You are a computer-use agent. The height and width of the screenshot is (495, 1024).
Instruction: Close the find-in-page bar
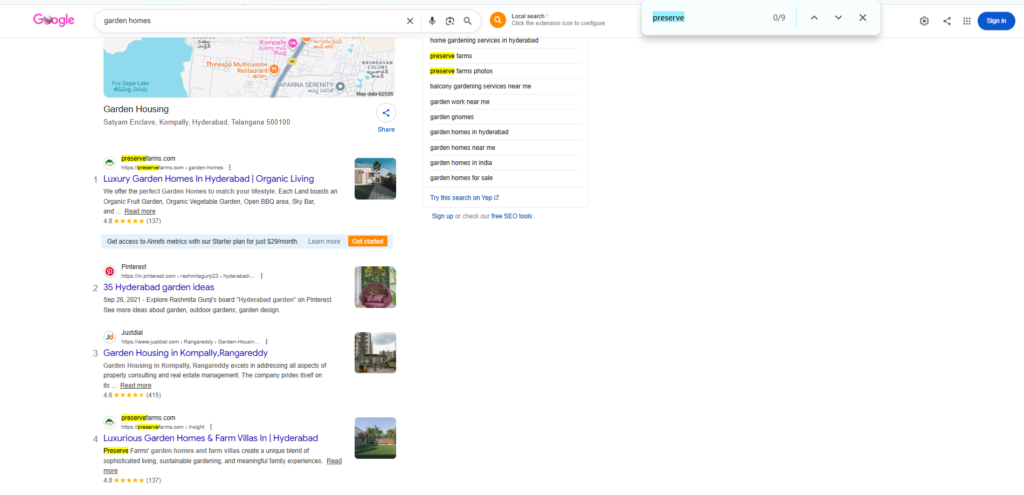862,18
